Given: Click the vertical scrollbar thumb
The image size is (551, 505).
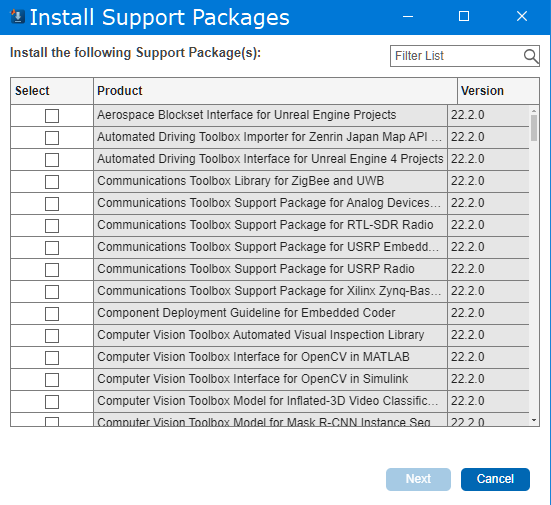Looking at the screenshot, I should point(534,128).
